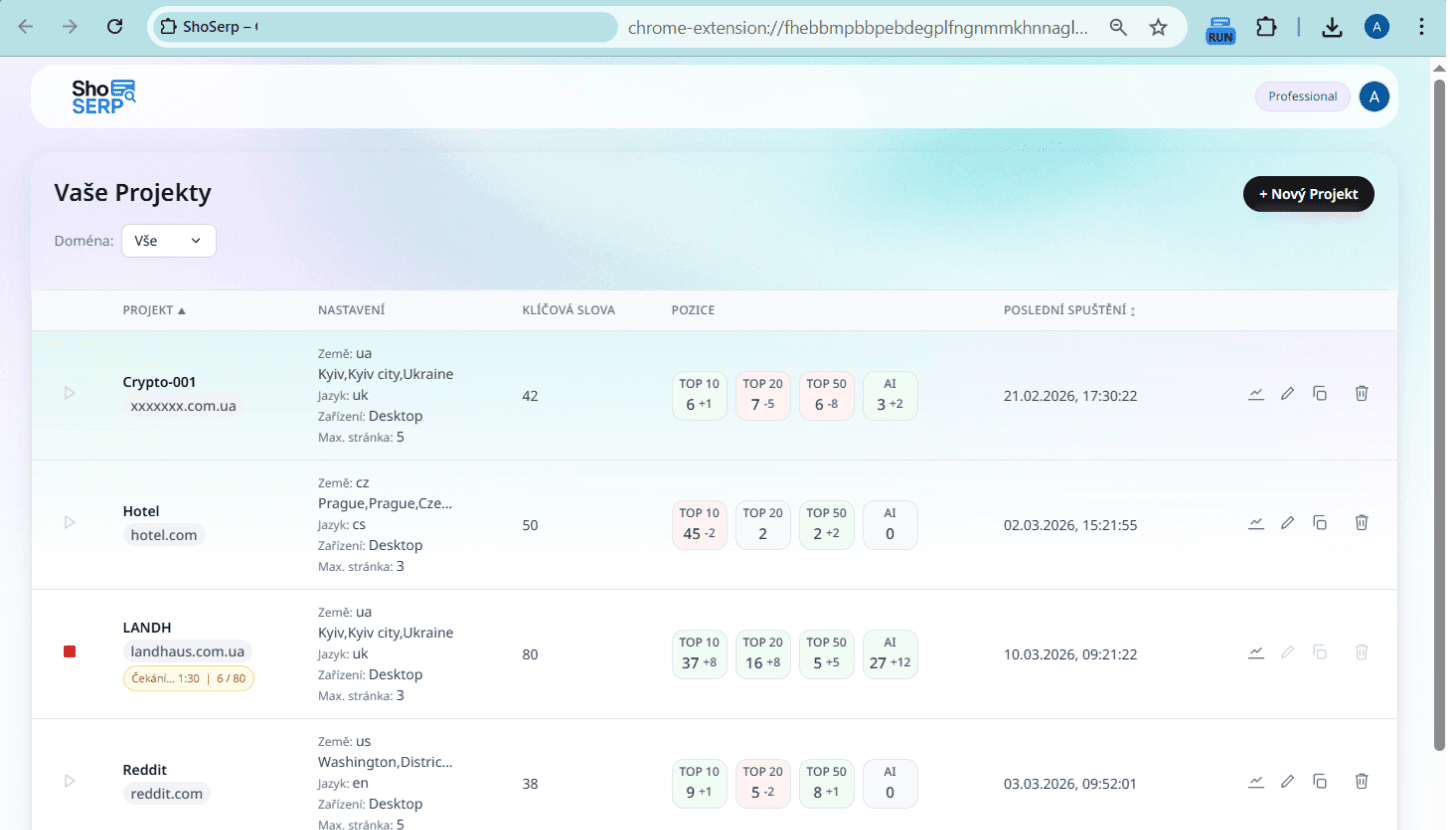
Task: Click Reddit TOP 50 badge showing 8
Action: point(826,783)
